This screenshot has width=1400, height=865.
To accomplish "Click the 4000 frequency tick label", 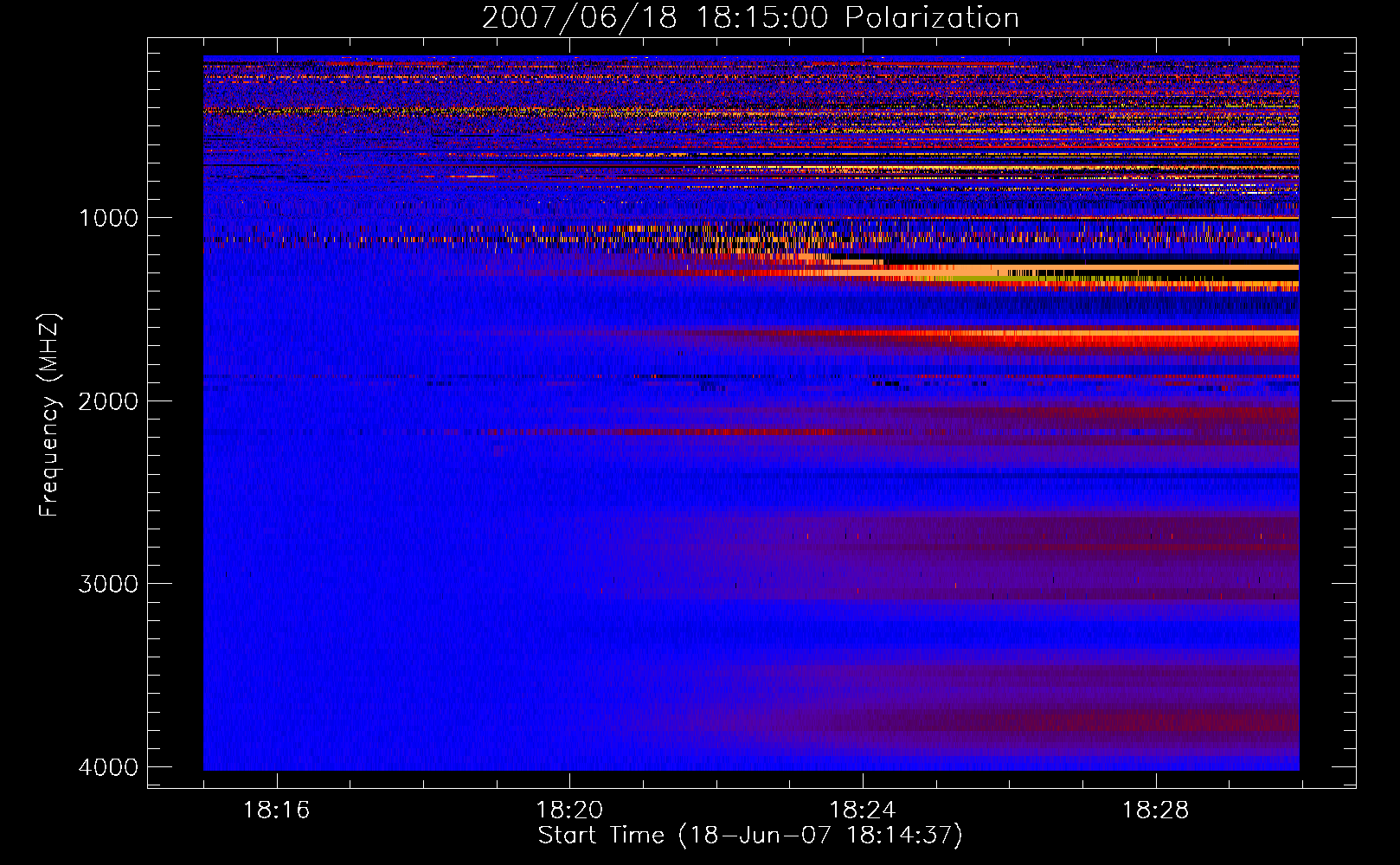I will [108, 767].
